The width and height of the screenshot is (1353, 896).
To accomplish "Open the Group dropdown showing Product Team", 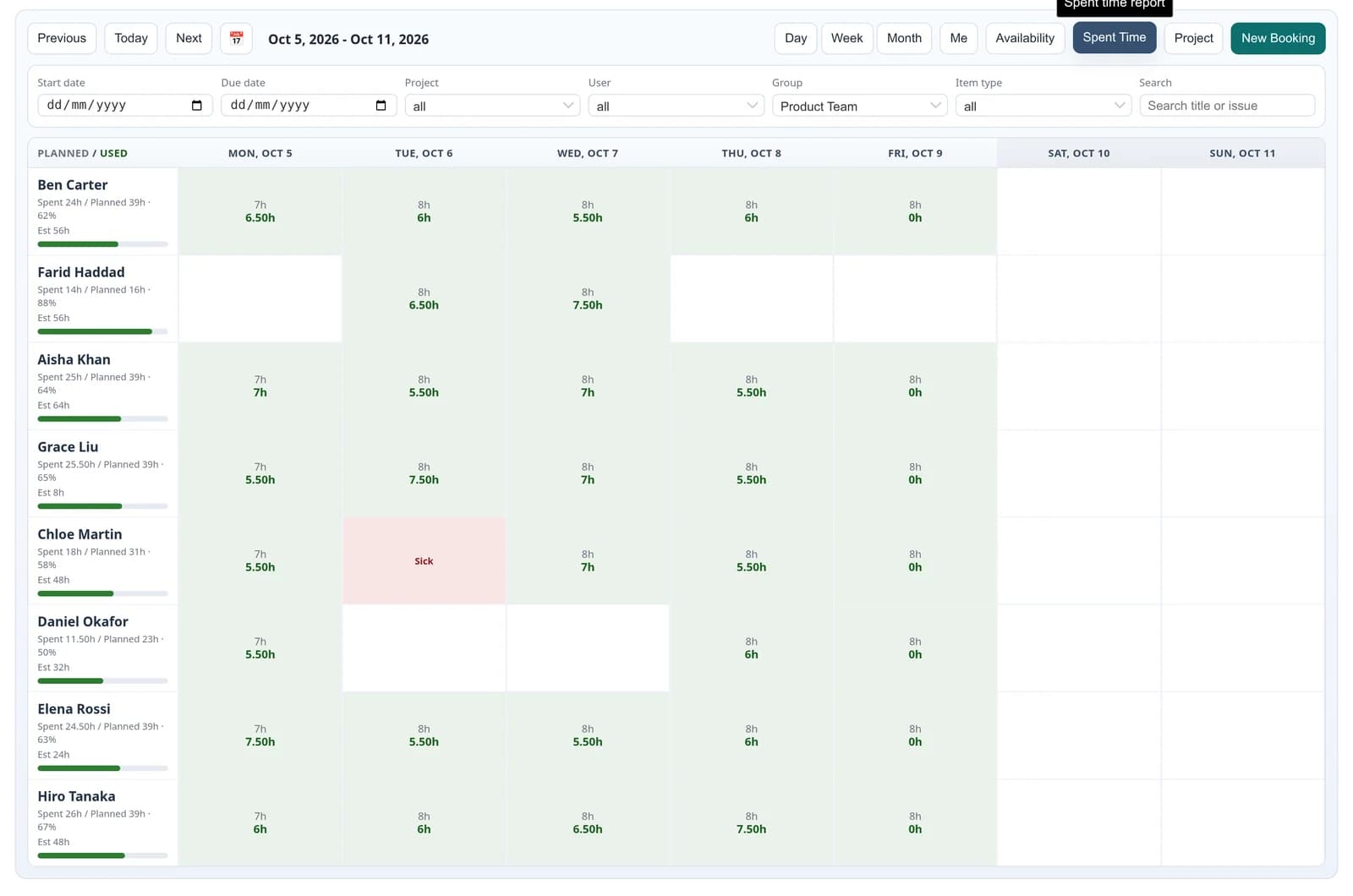I will (859, 106).
